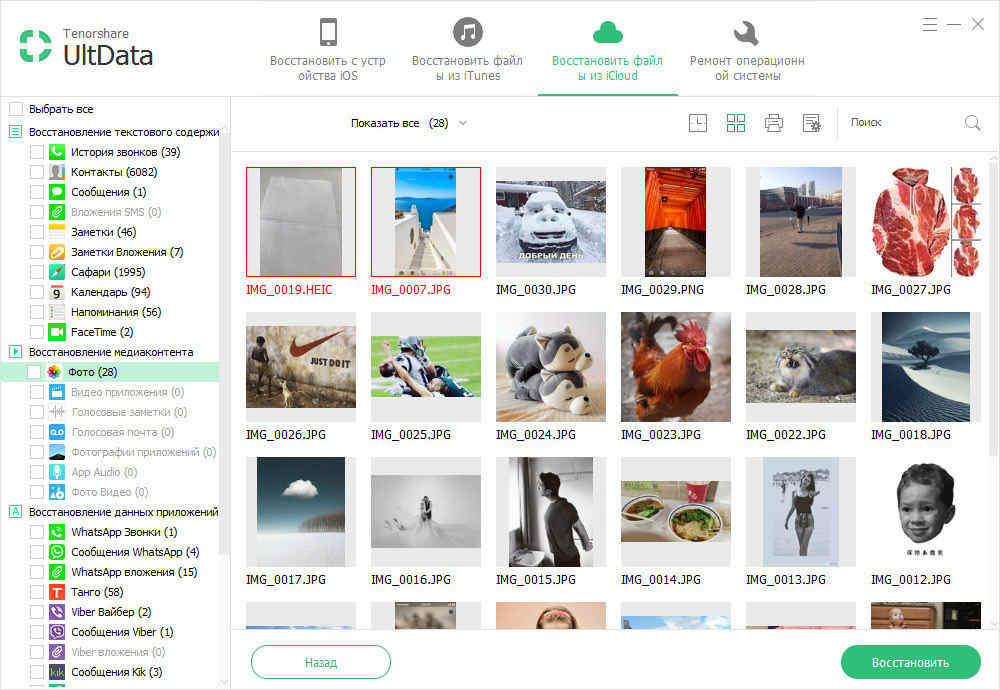Click the print icon
This screenshot has width=1000, height=690.
[774, 123]
